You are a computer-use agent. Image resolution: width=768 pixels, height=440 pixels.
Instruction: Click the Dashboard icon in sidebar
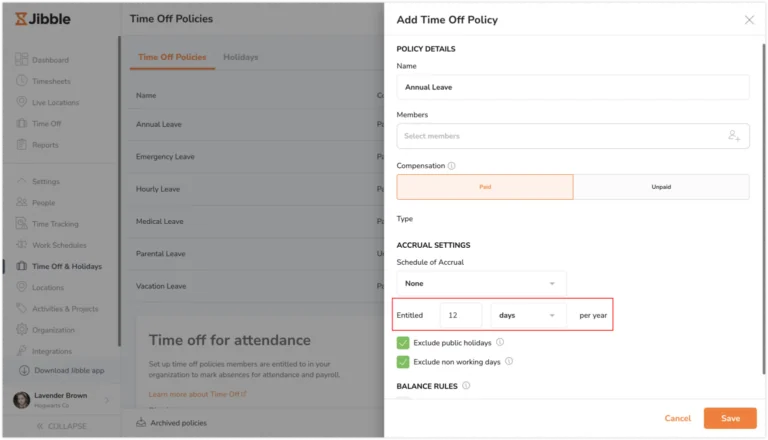(x=22, y=60)
